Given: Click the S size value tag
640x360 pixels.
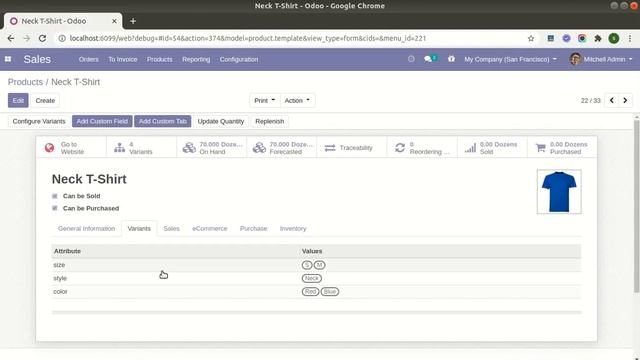Looking at the screenshot, I should point(307,265).
